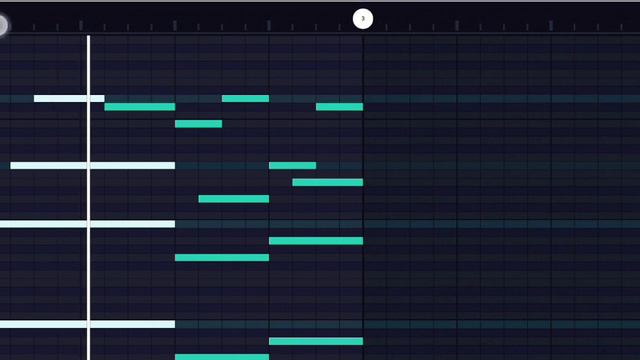Screen dimensions: 640x360
Task: Select the short white note in the topmost note row
Action: click(x=69, y=98)
